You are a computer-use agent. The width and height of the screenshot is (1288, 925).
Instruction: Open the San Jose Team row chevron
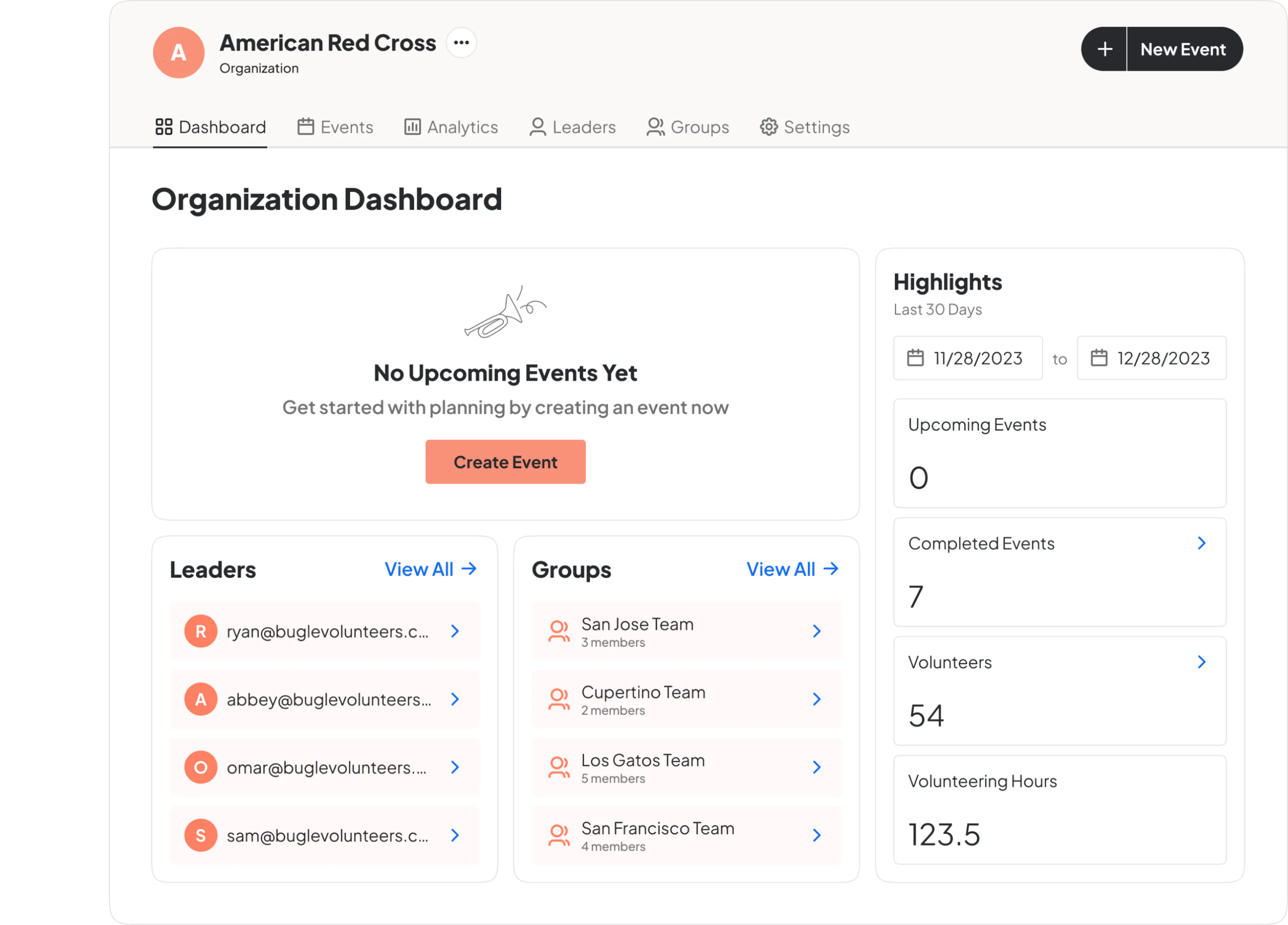(x=817, y=632)
